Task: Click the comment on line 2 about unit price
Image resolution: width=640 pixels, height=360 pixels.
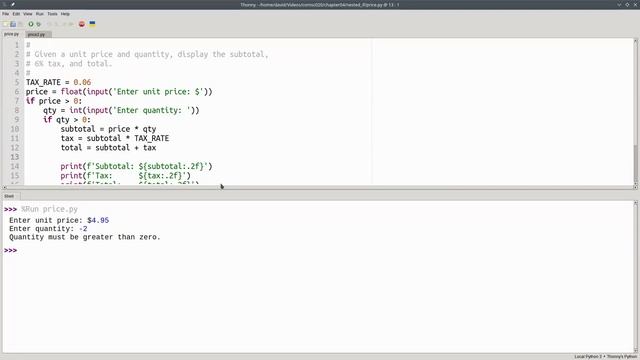Action: coord(147,54)
